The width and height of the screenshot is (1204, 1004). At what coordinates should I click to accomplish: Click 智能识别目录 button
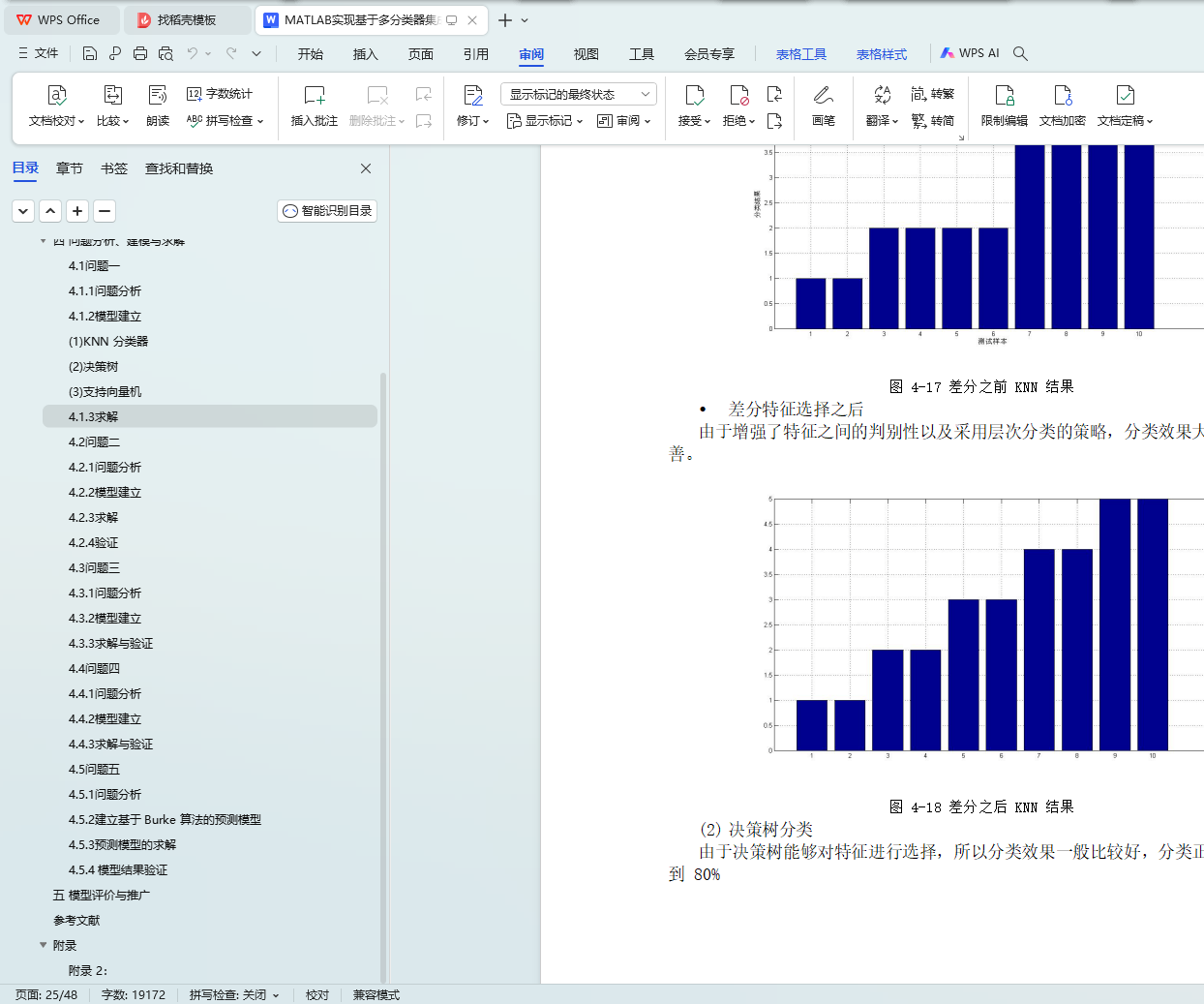(327, 210)
